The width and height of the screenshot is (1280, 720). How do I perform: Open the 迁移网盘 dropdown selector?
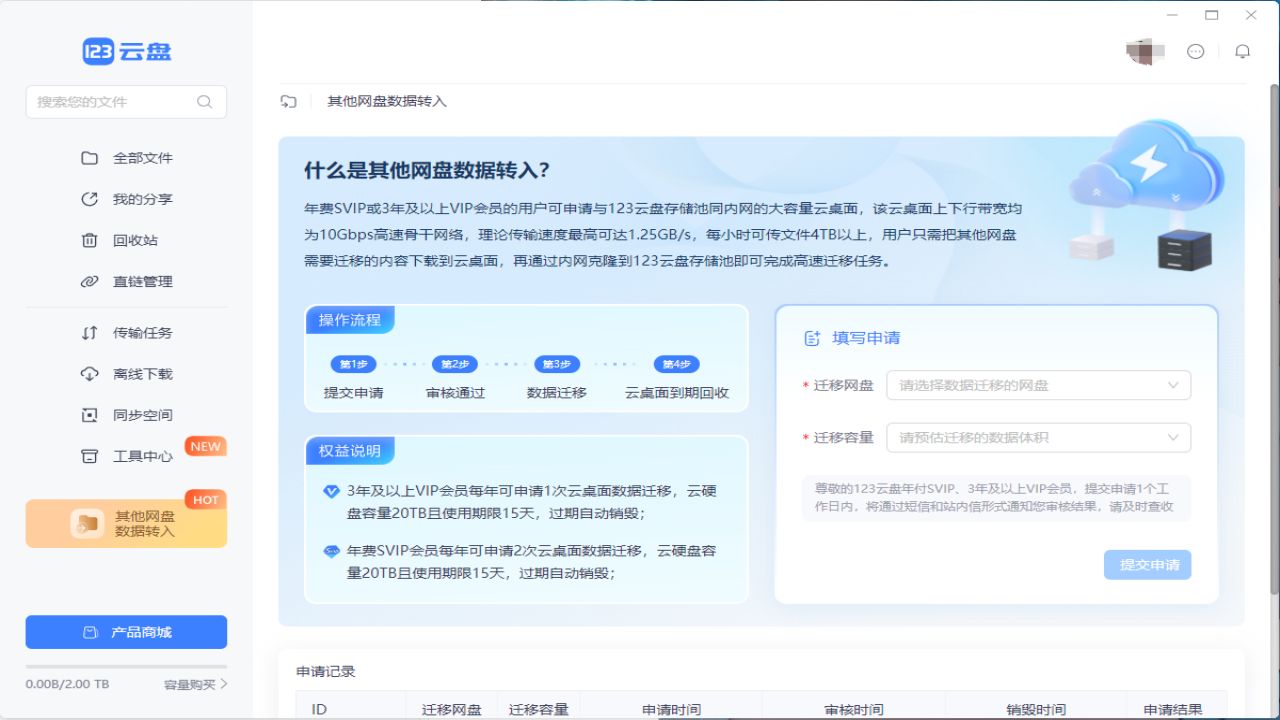coord(1038,385)
